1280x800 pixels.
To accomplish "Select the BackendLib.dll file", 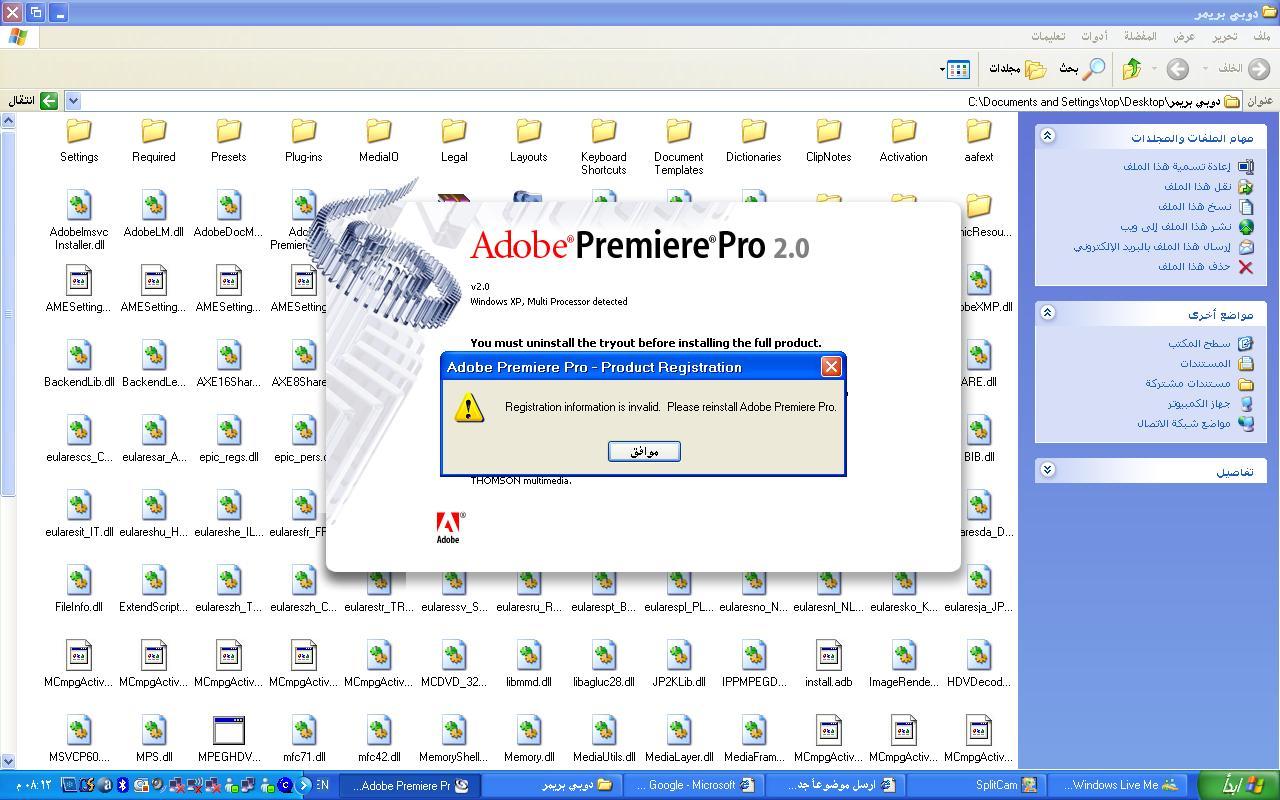I will [x=79, y=365].
